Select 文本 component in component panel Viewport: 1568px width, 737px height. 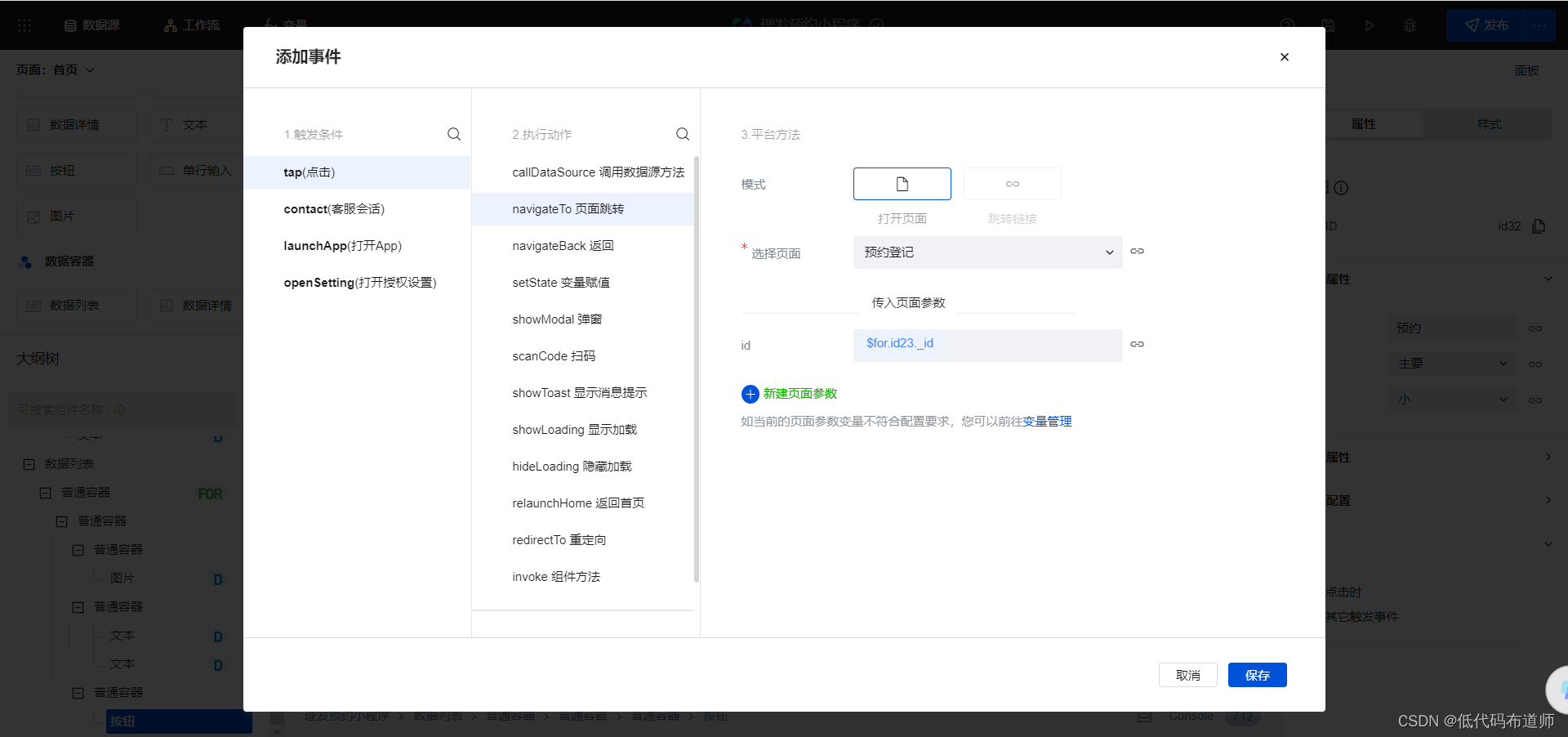(196, 125)
